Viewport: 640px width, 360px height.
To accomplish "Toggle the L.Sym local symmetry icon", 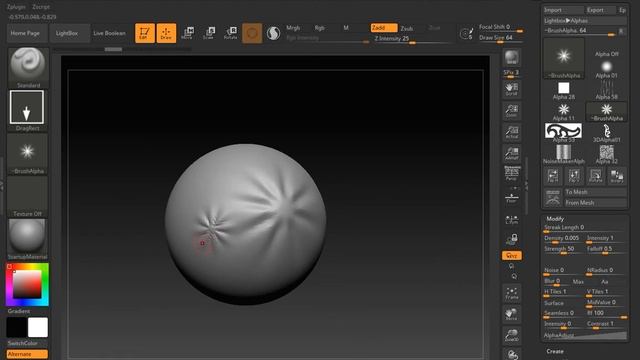I will pos(511,220).
